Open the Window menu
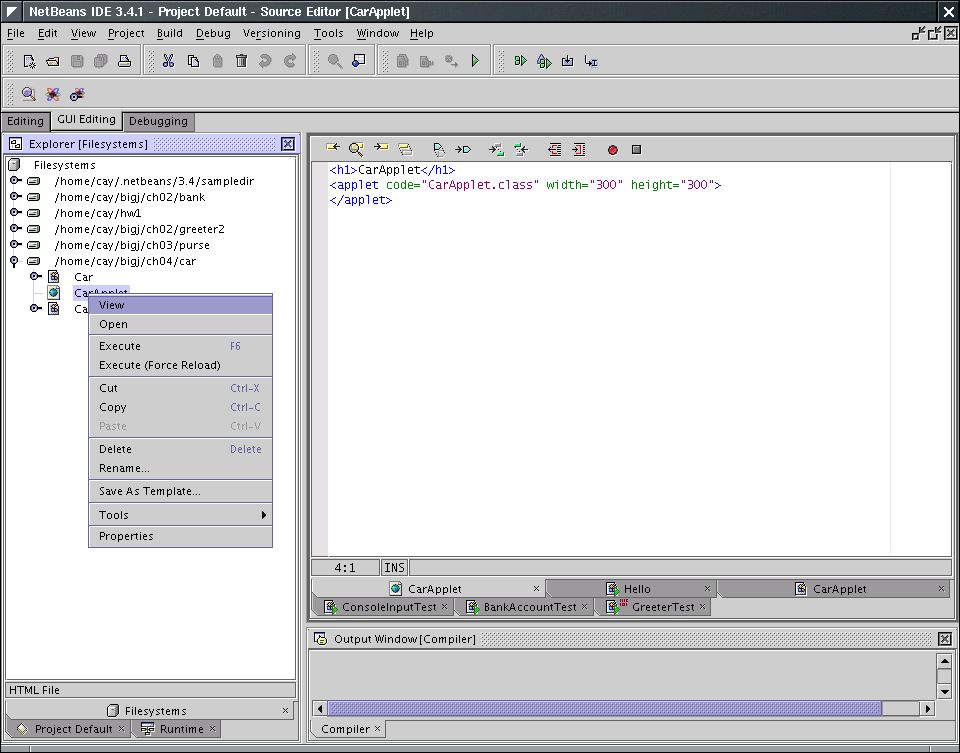Image resolution: width=960 pixels, height=753 pixels. pyautogui.click(x=377, y=33)
